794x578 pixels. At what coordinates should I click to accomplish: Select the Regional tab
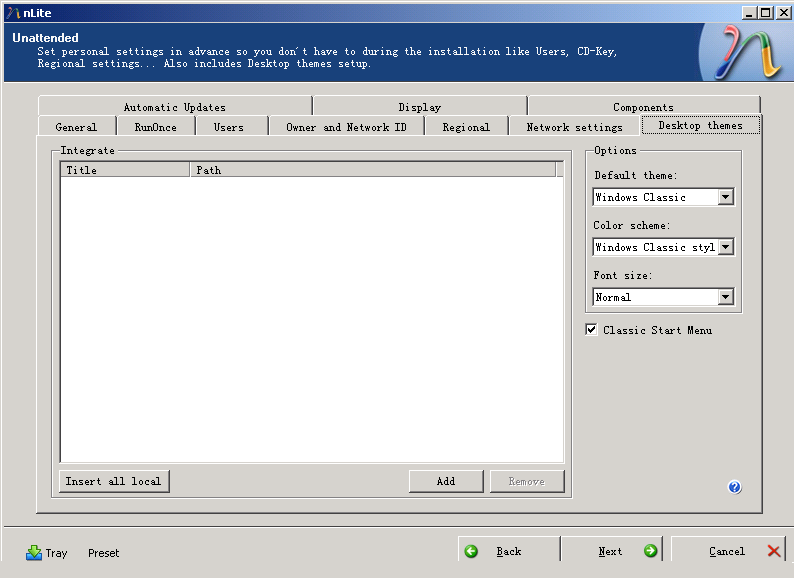point(466,127)
